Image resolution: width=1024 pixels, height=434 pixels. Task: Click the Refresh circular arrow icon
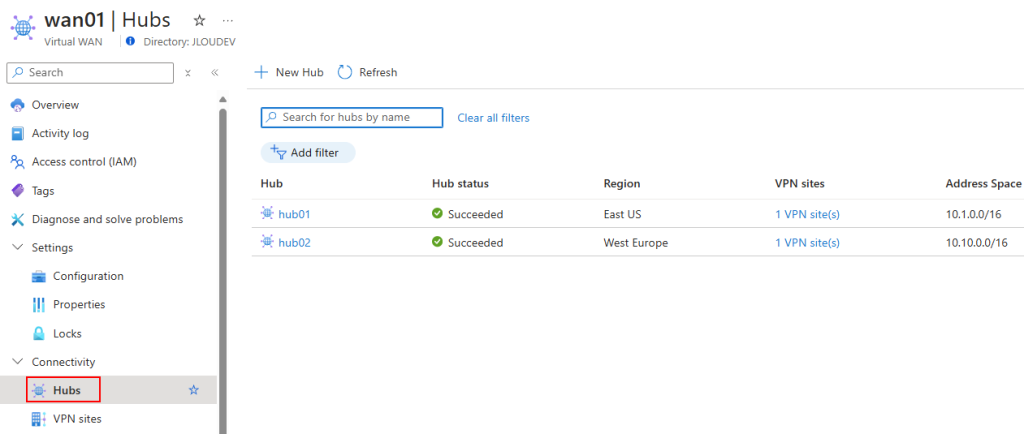pyautogui.click(x=345, y=72)
